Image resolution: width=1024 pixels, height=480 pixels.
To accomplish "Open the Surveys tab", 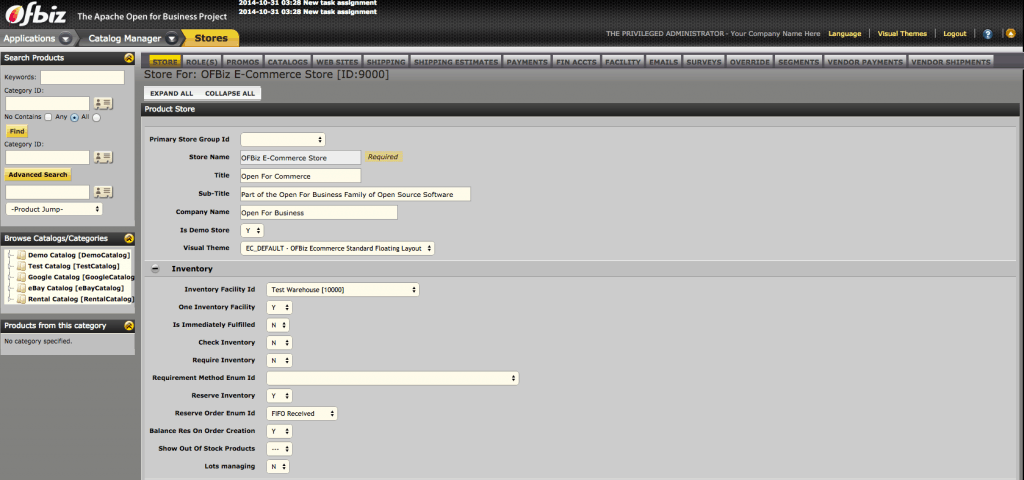I will tap(704, 62).
